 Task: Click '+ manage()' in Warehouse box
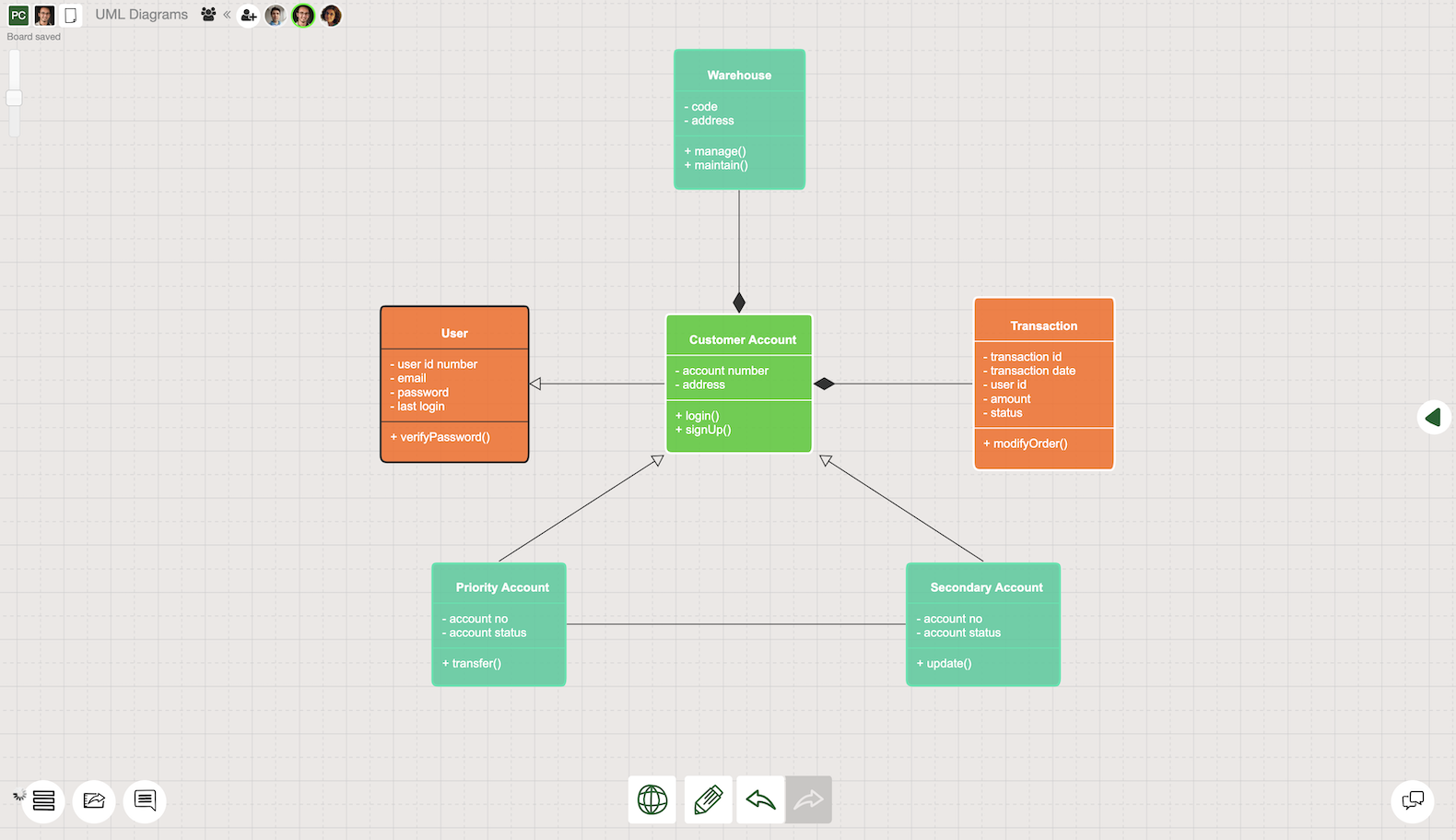[x=715, y=151]
